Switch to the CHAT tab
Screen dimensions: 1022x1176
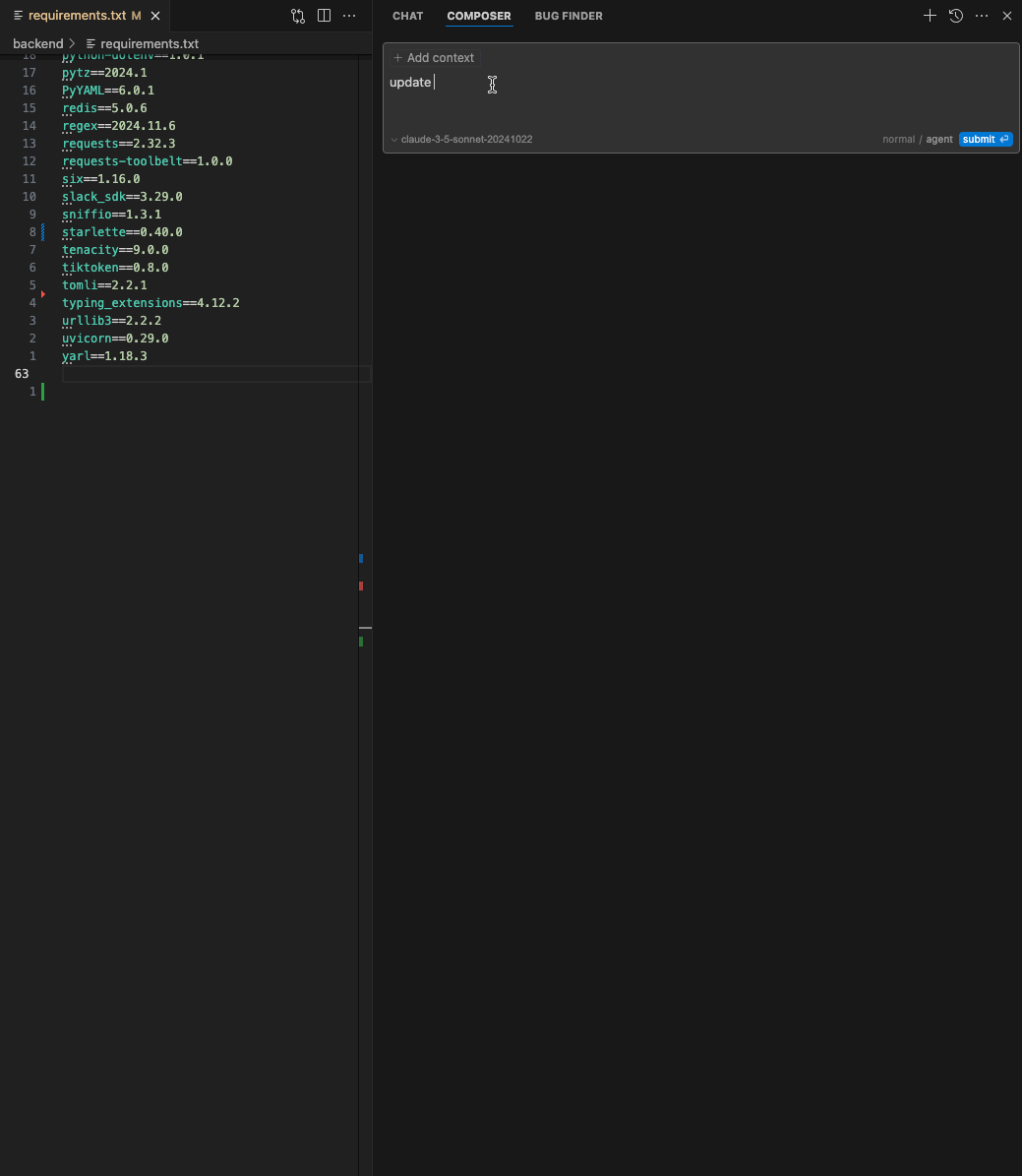point(408,16)
